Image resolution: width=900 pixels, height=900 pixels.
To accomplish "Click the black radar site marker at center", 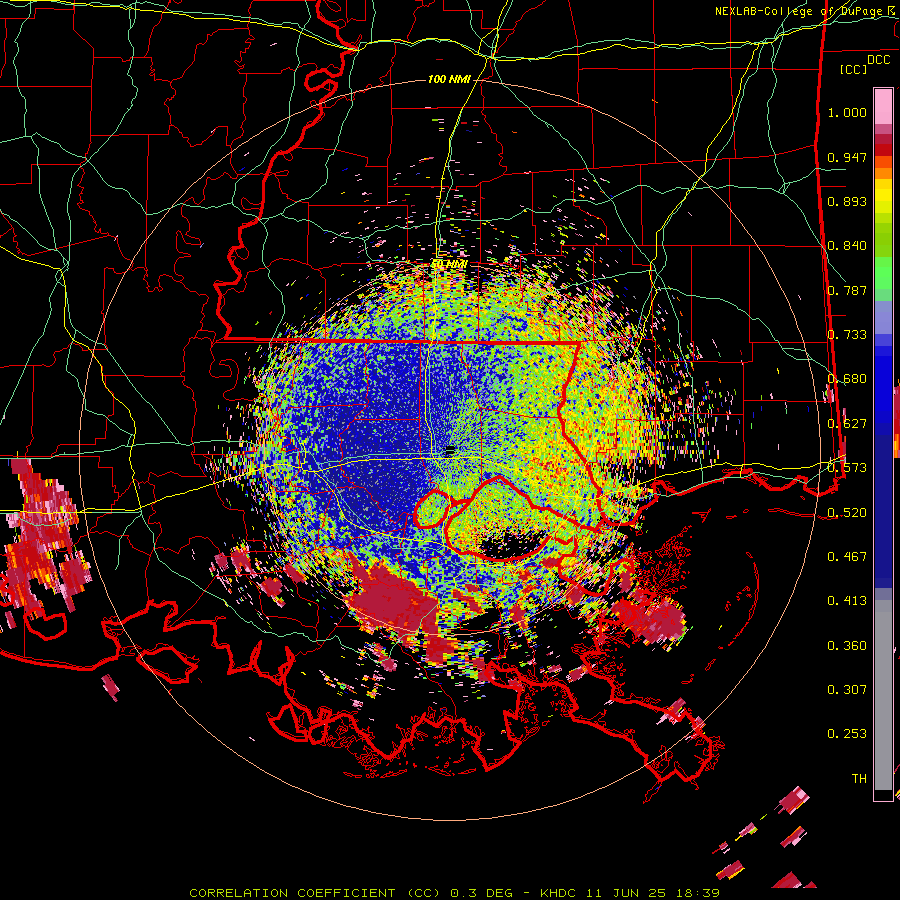I will [x=450, y=451].
